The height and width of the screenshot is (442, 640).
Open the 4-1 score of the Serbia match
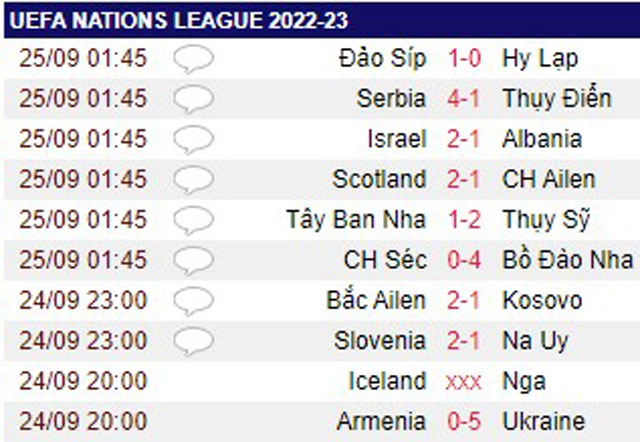point(464,98)
